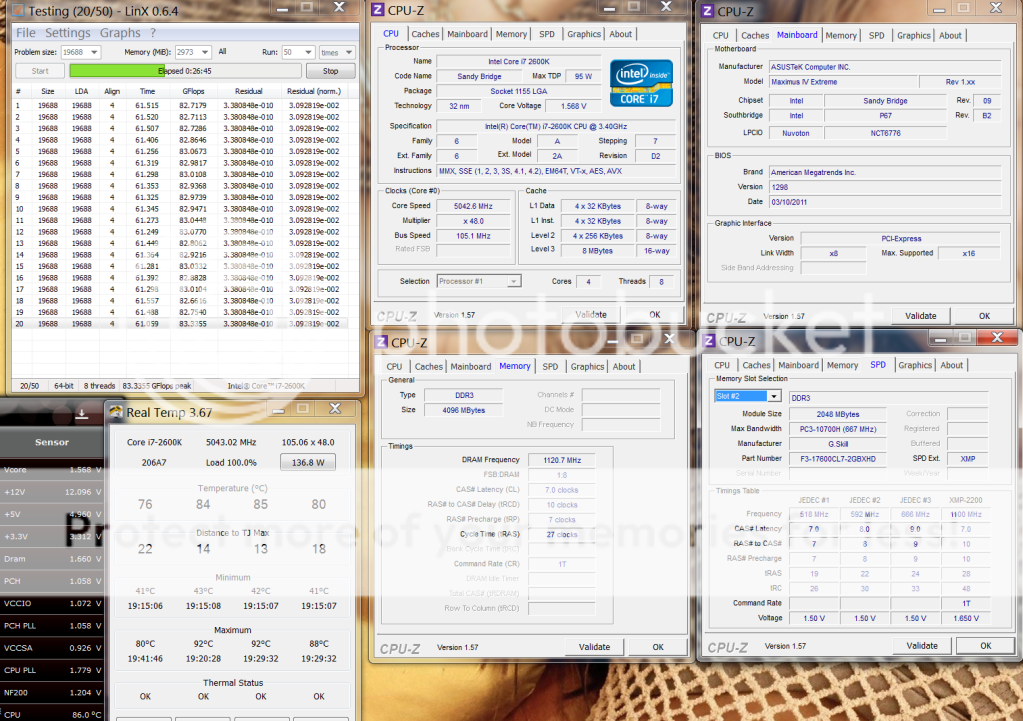Viewport: 1023px width, 721px height.
Task: Open Graphics tab in CPU-Z Memory window
Action: pos(587,367)
